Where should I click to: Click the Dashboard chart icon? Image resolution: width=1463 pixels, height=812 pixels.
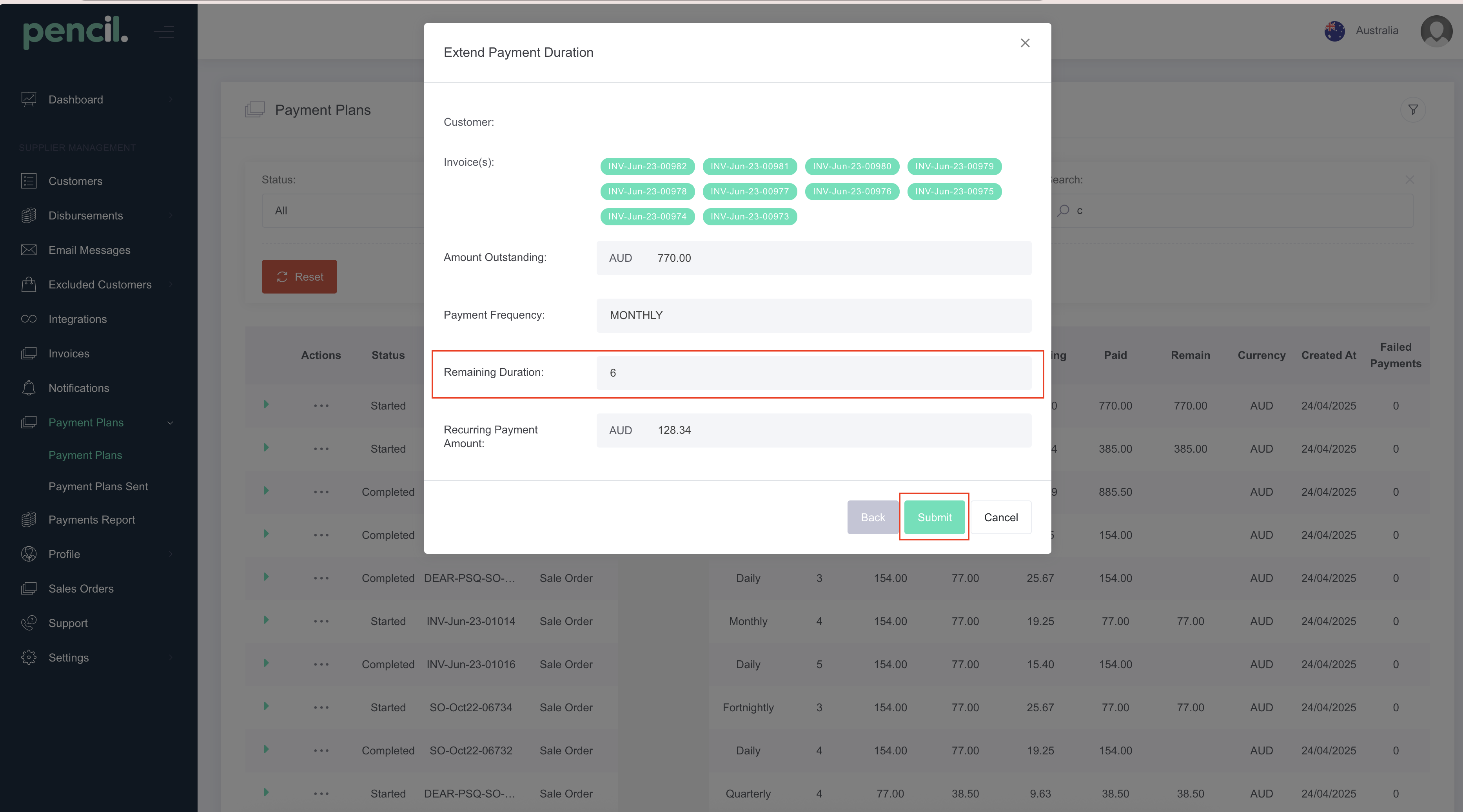coord(28,100)
